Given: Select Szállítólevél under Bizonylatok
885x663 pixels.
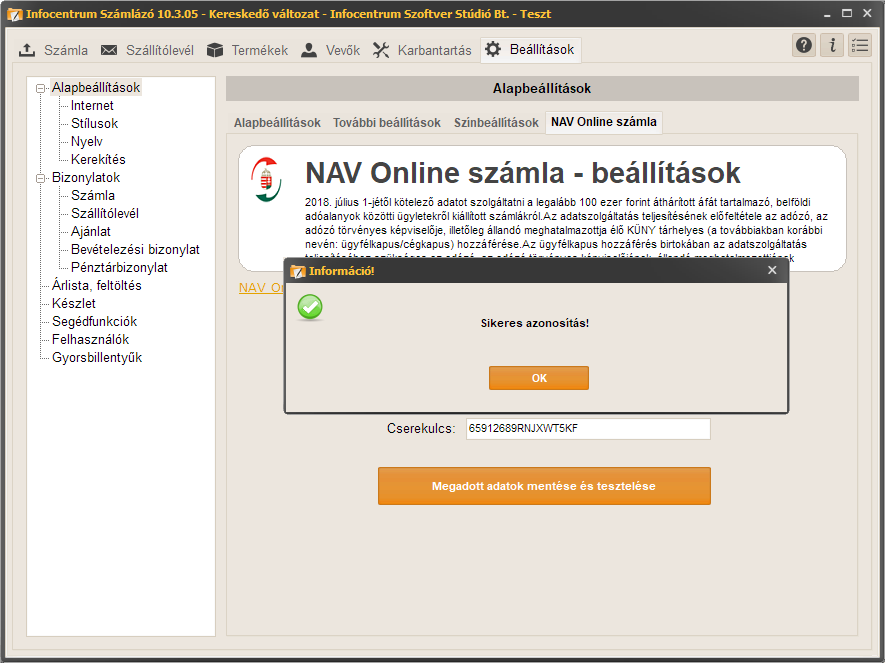Looking at the screenshot, I should [x=104, y=214].
